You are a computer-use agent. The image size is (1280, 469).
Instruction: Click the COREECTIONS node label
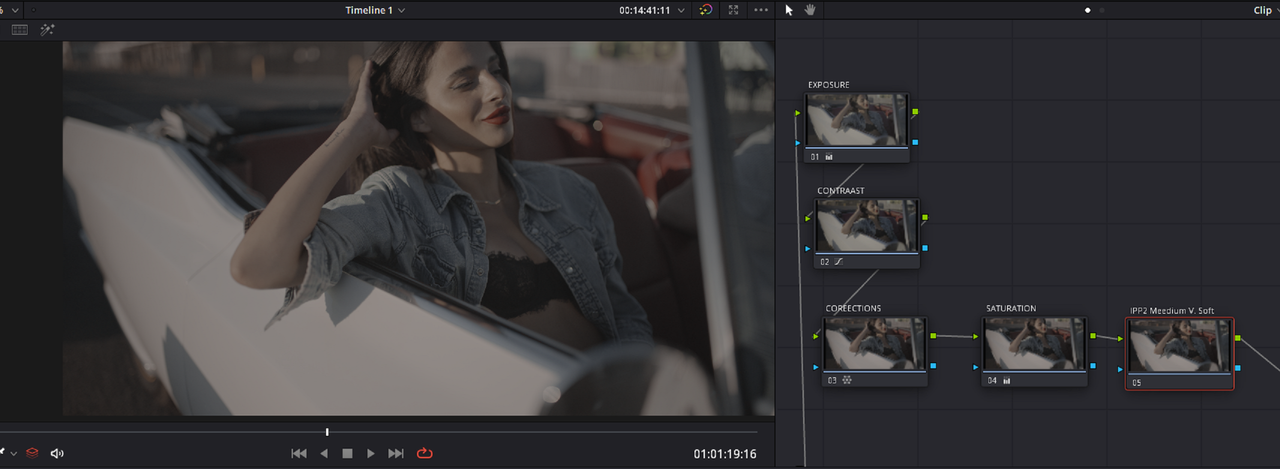tap(853, 308)
